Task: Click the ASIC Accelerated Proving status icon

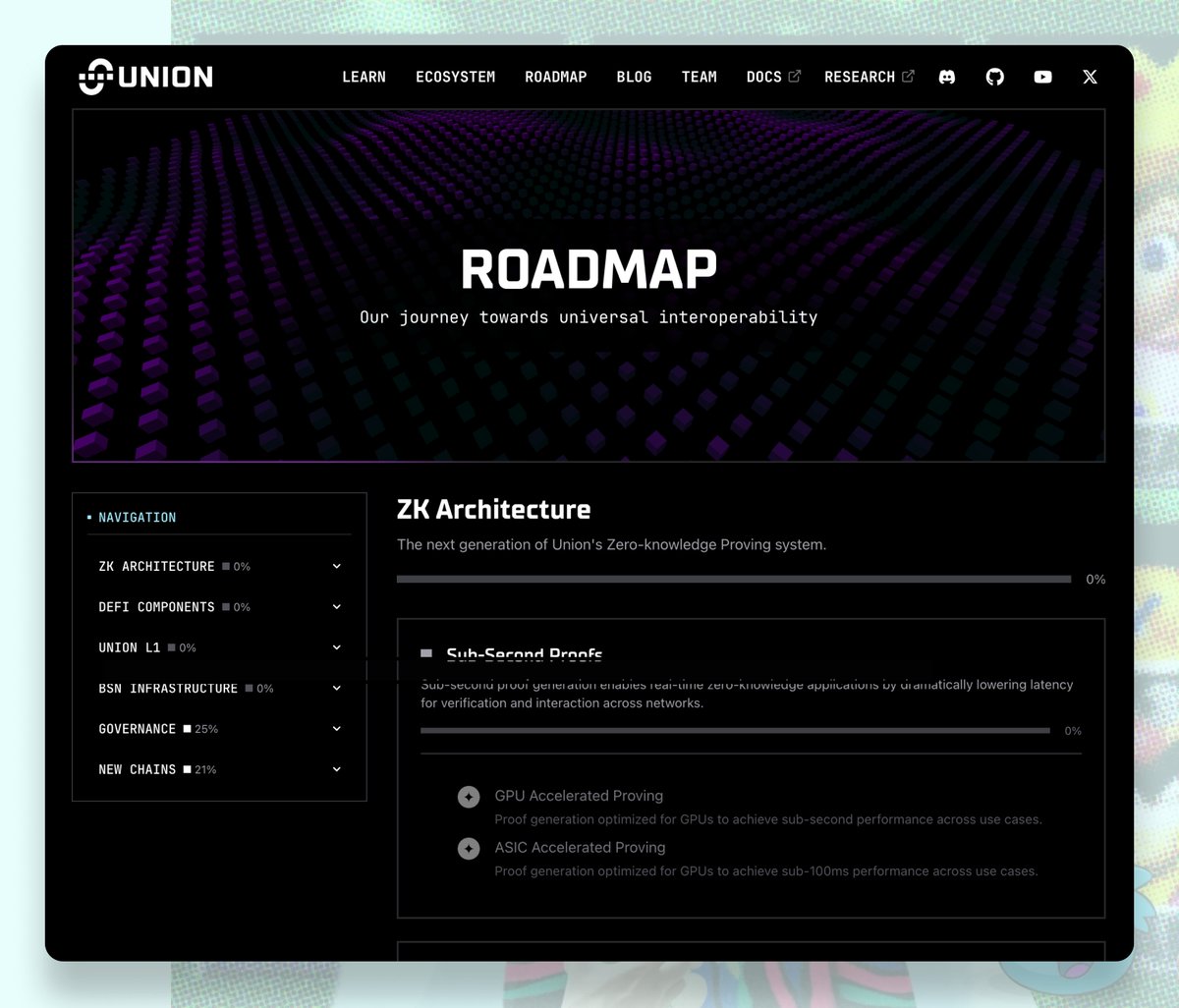Action: [x=469, y=848]
